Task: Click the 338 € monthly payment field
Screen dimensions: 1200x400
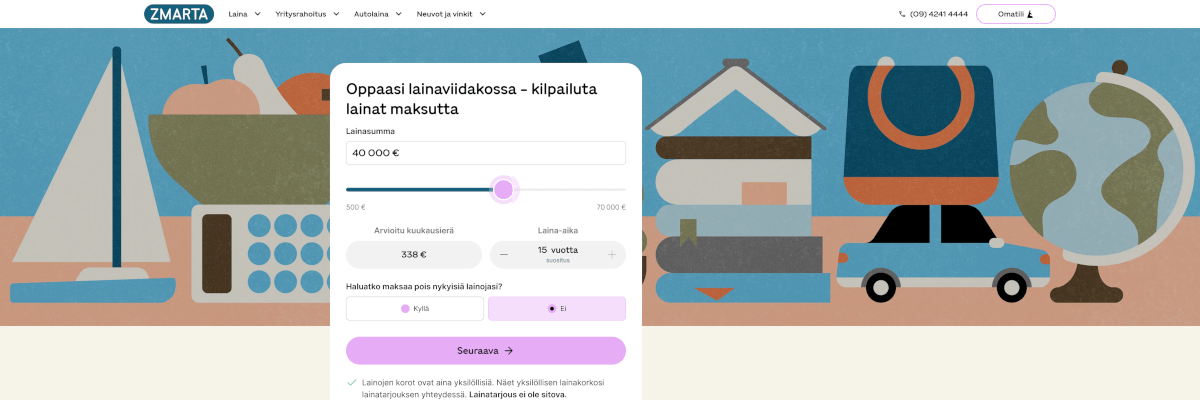Action: 414,255
